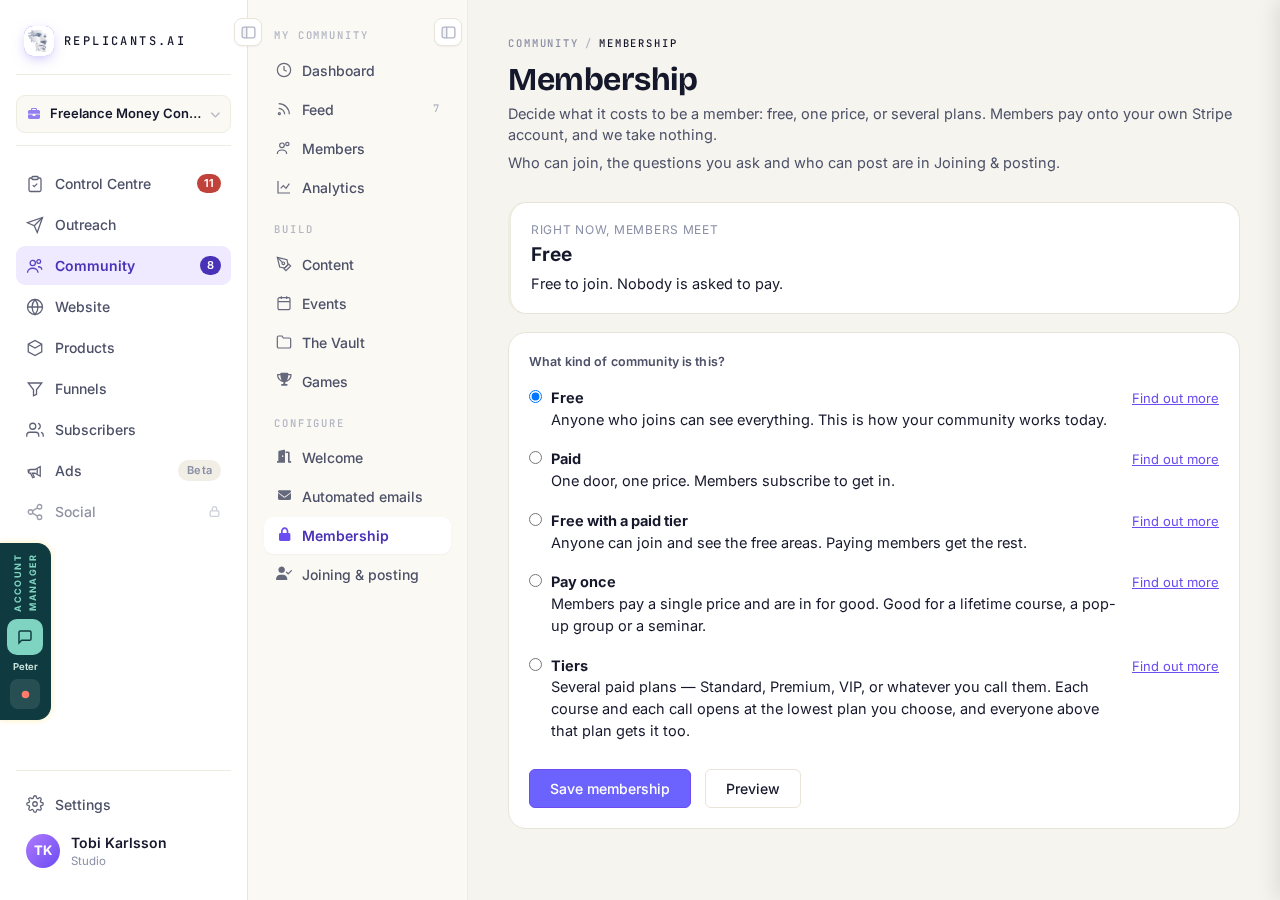Select the Paid community radio button

pos(536,458)
